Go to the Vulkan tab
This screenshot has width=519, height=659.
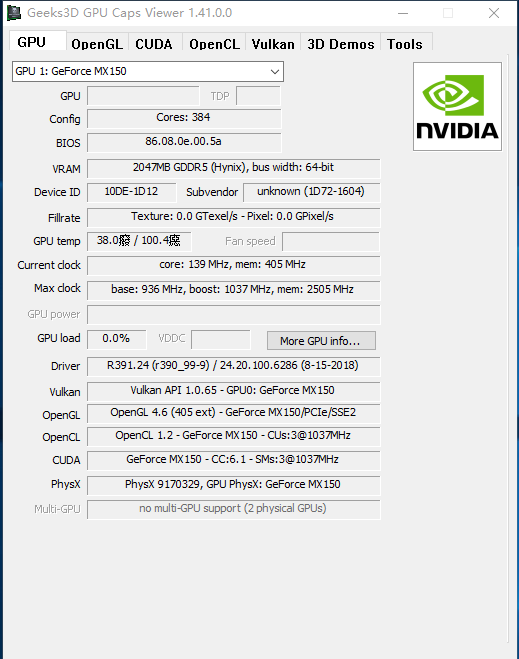click(x=273, y=44)
